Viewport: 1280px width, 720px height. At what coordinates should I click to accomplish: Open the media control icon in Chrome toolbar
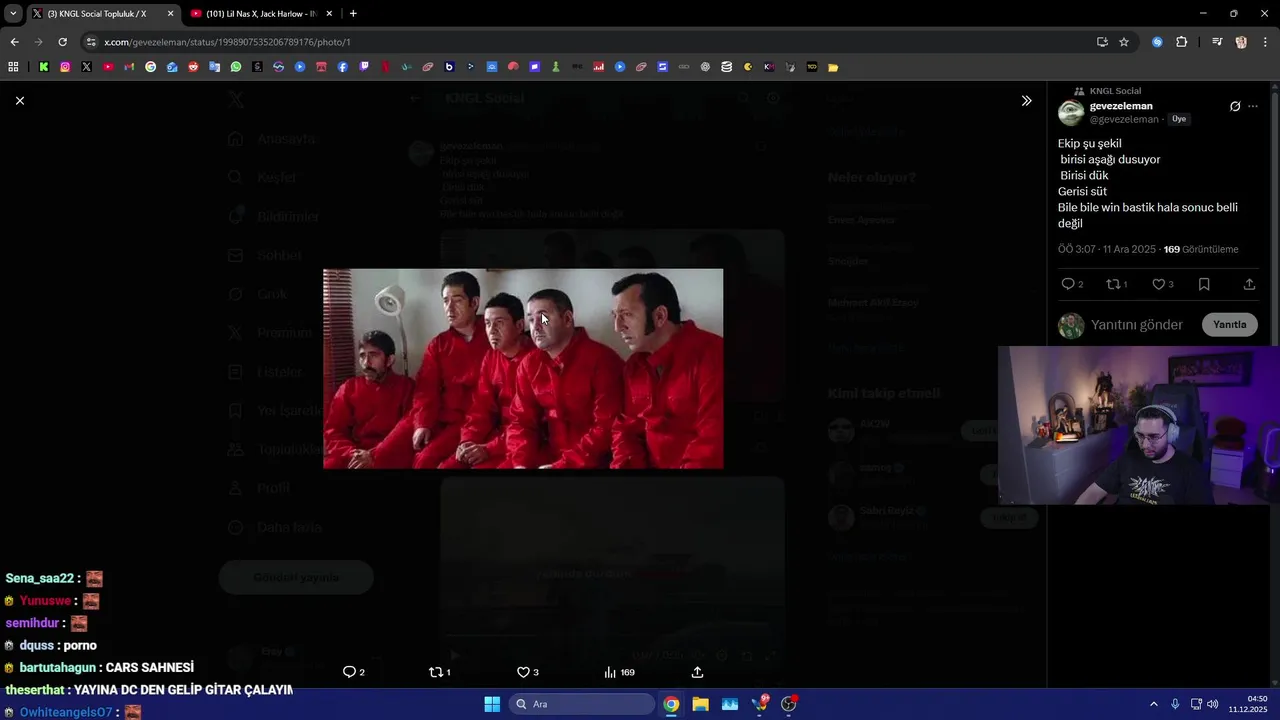tap(1217, 42)
